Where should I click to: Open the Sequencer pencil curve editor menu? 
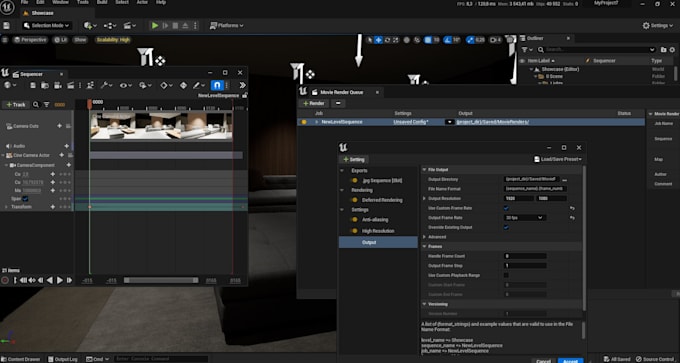click(x=198, y=85)
